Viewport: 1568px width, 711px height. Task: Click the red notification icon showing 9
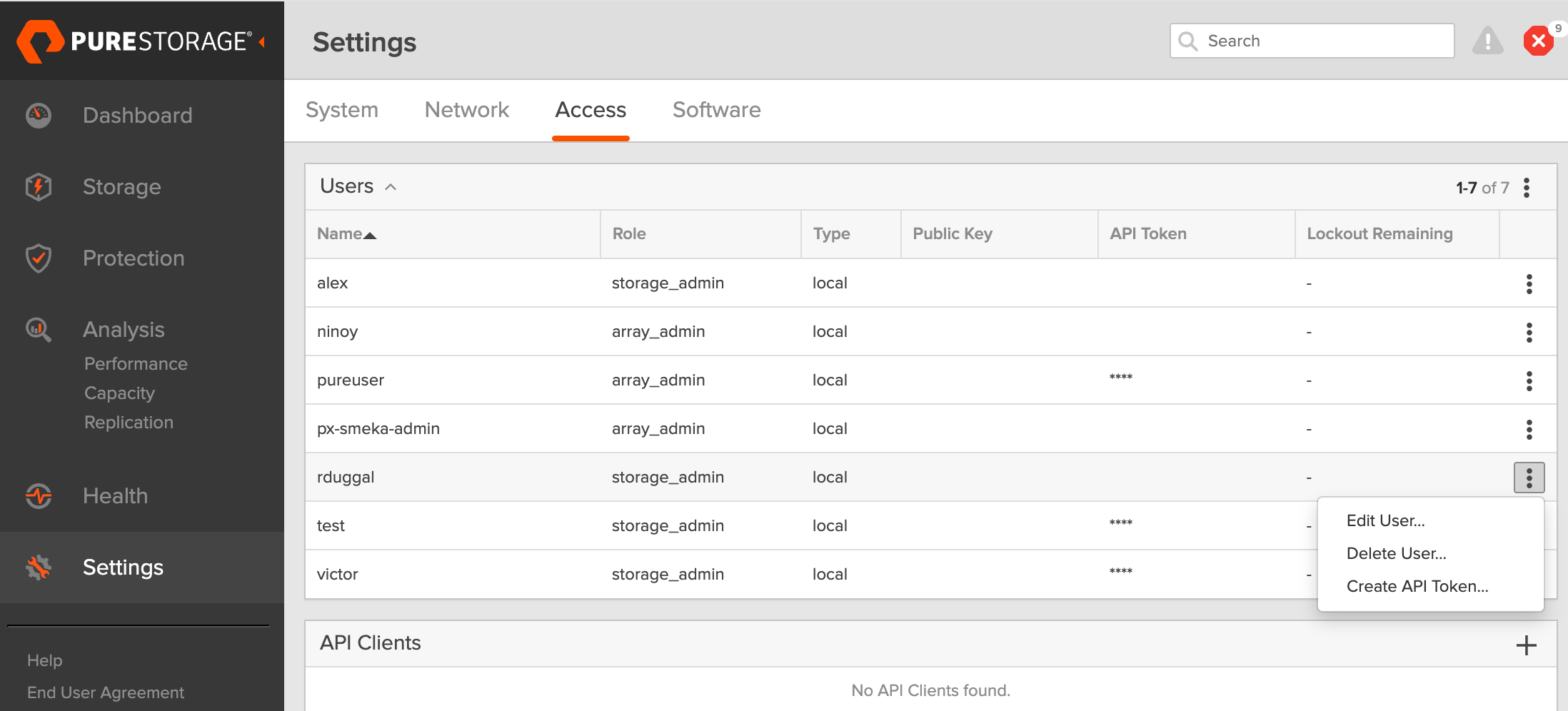(x=1537, y=41)
